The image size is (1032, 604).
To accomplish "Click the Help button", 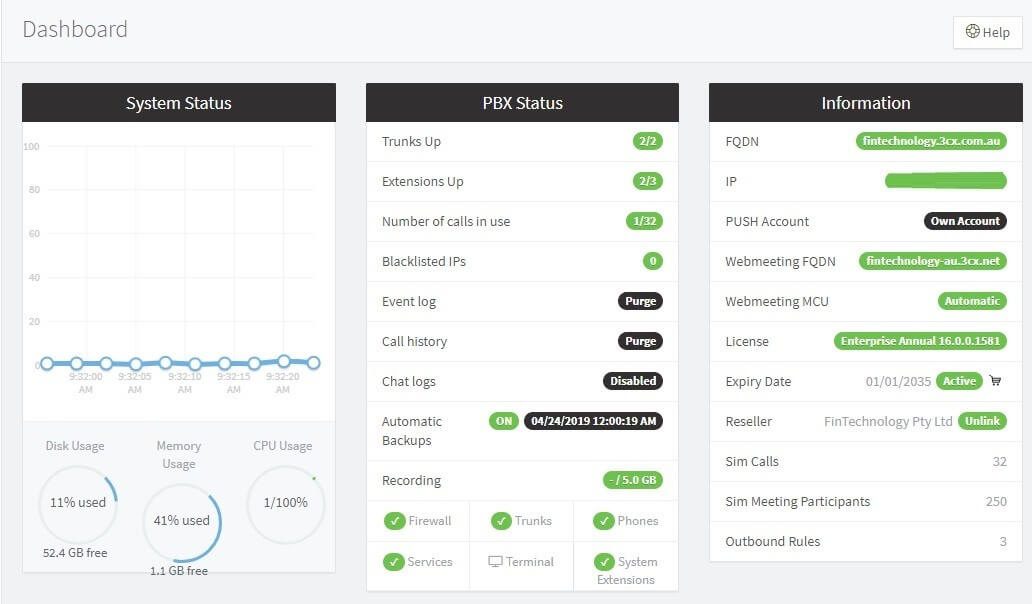I will [x=987, y=32].
